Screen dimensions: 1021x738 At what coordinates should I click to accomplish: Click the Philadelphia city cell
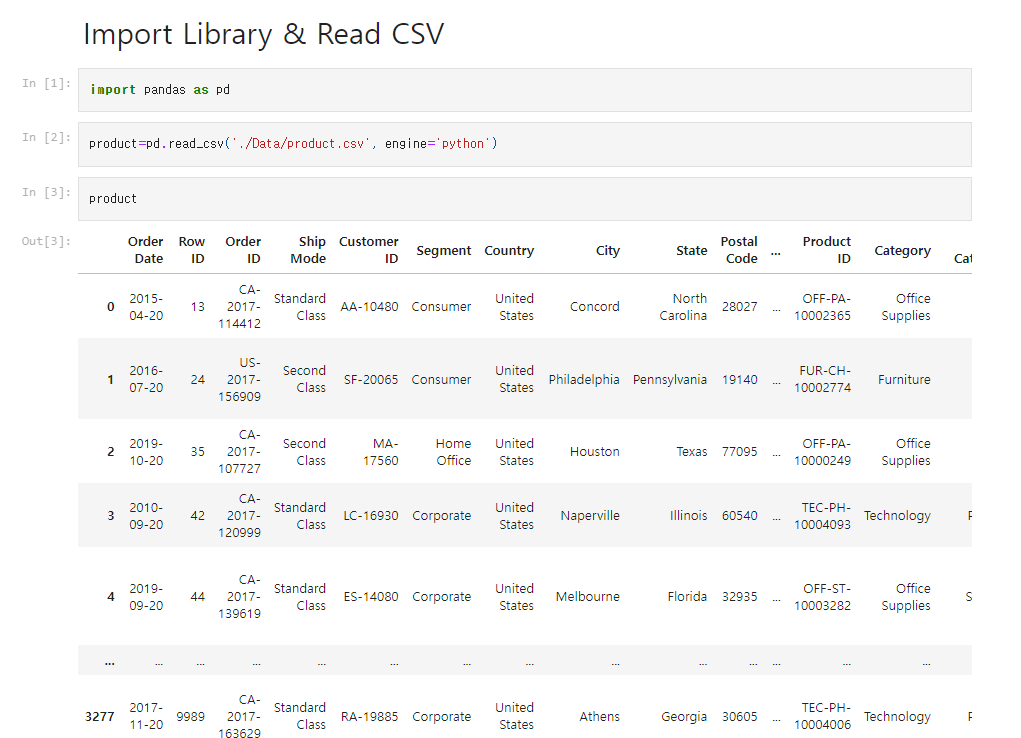[584, 380]
